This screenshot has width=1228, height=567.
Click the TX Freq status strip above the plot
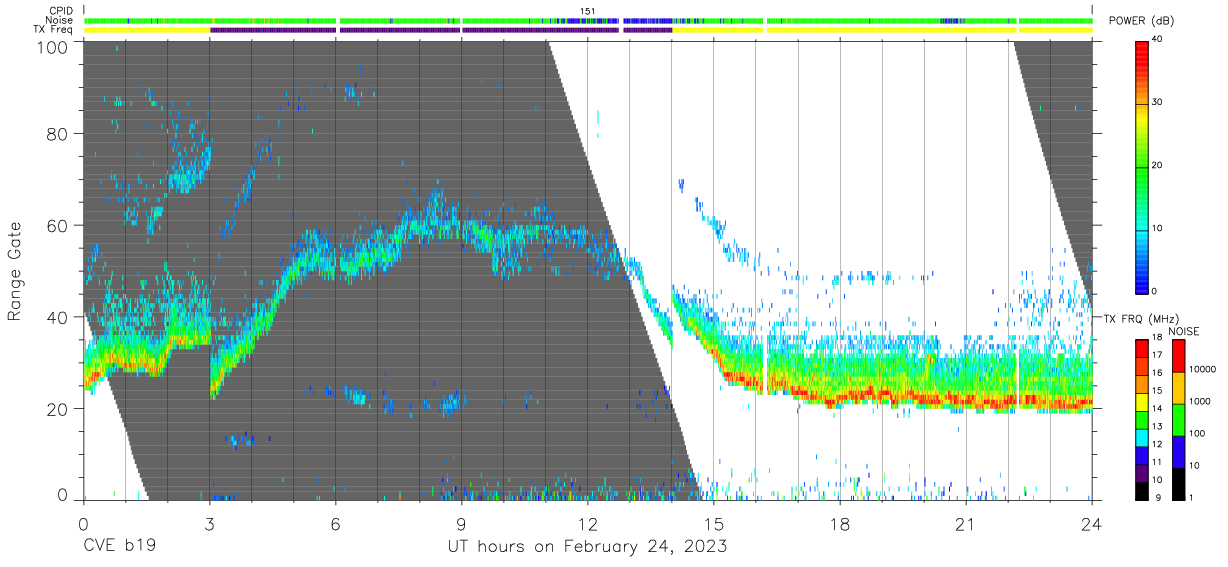(x=588, y=30)
